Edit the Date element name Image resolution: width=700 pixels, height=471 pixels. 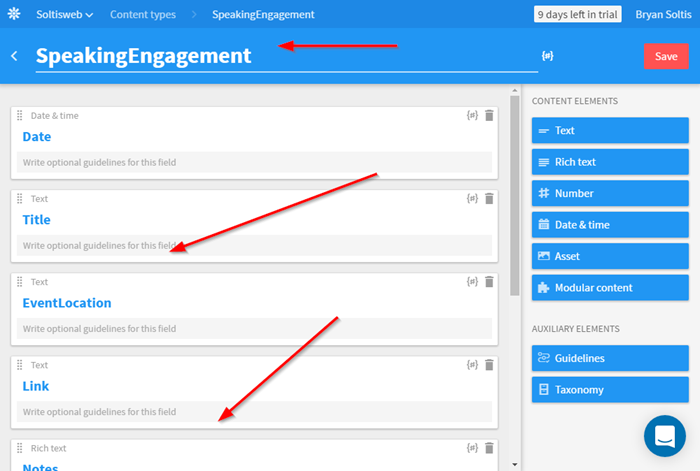[37, 137]
